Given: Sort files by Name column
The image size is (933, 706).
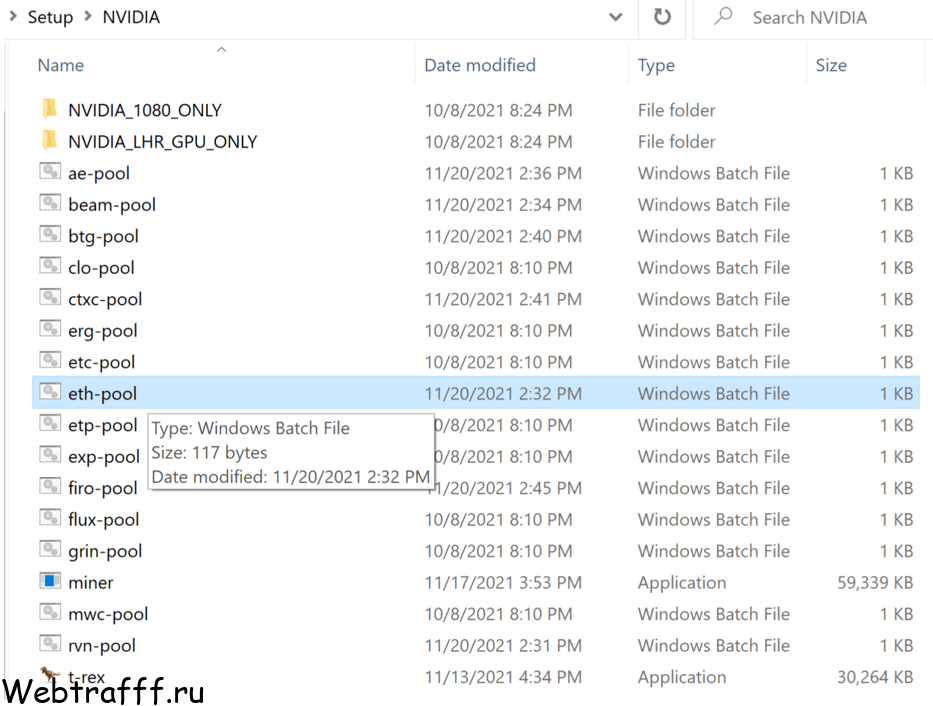Looking at the screenshot, I should pos(61,65).
